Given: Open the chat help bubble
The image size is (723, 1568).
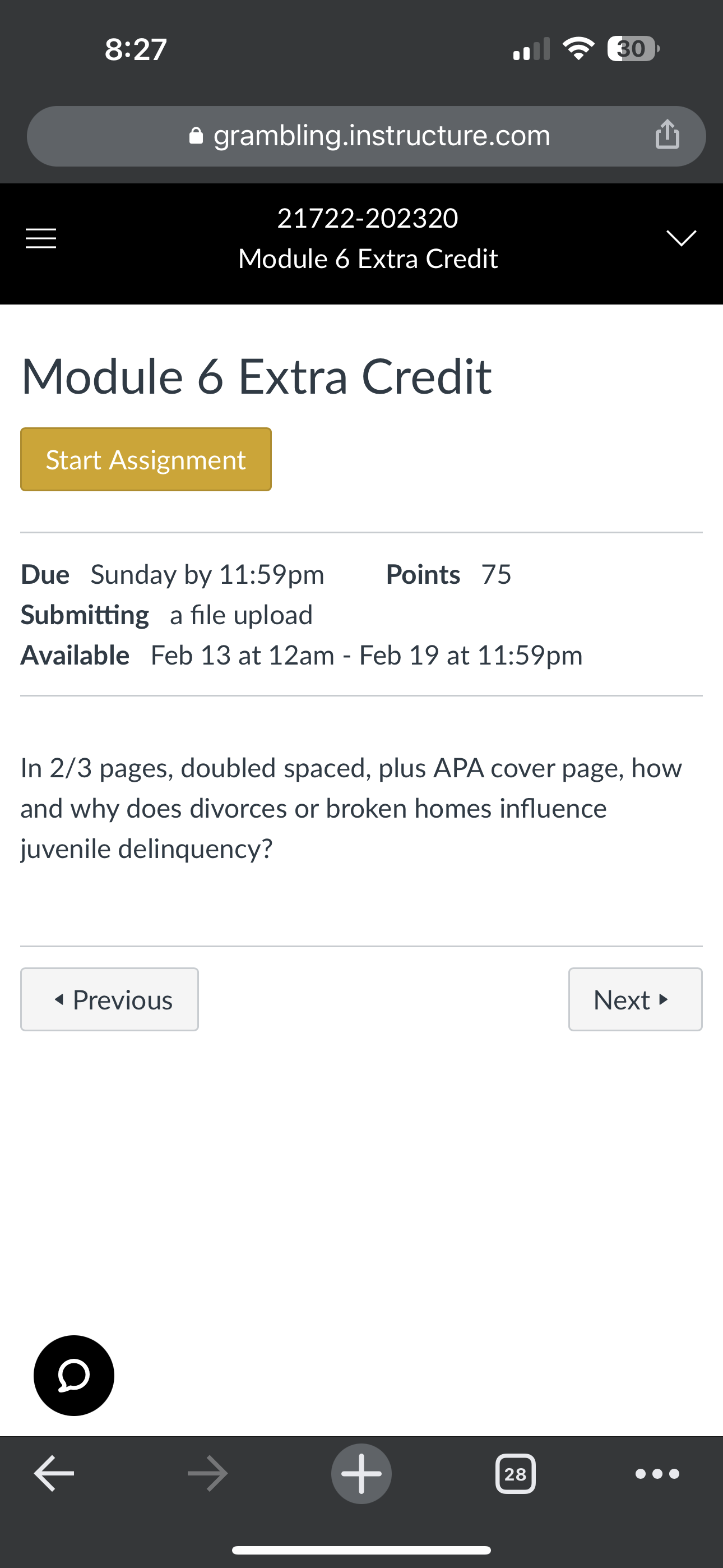Looking at the screenshot, I should pos(73,1376).
